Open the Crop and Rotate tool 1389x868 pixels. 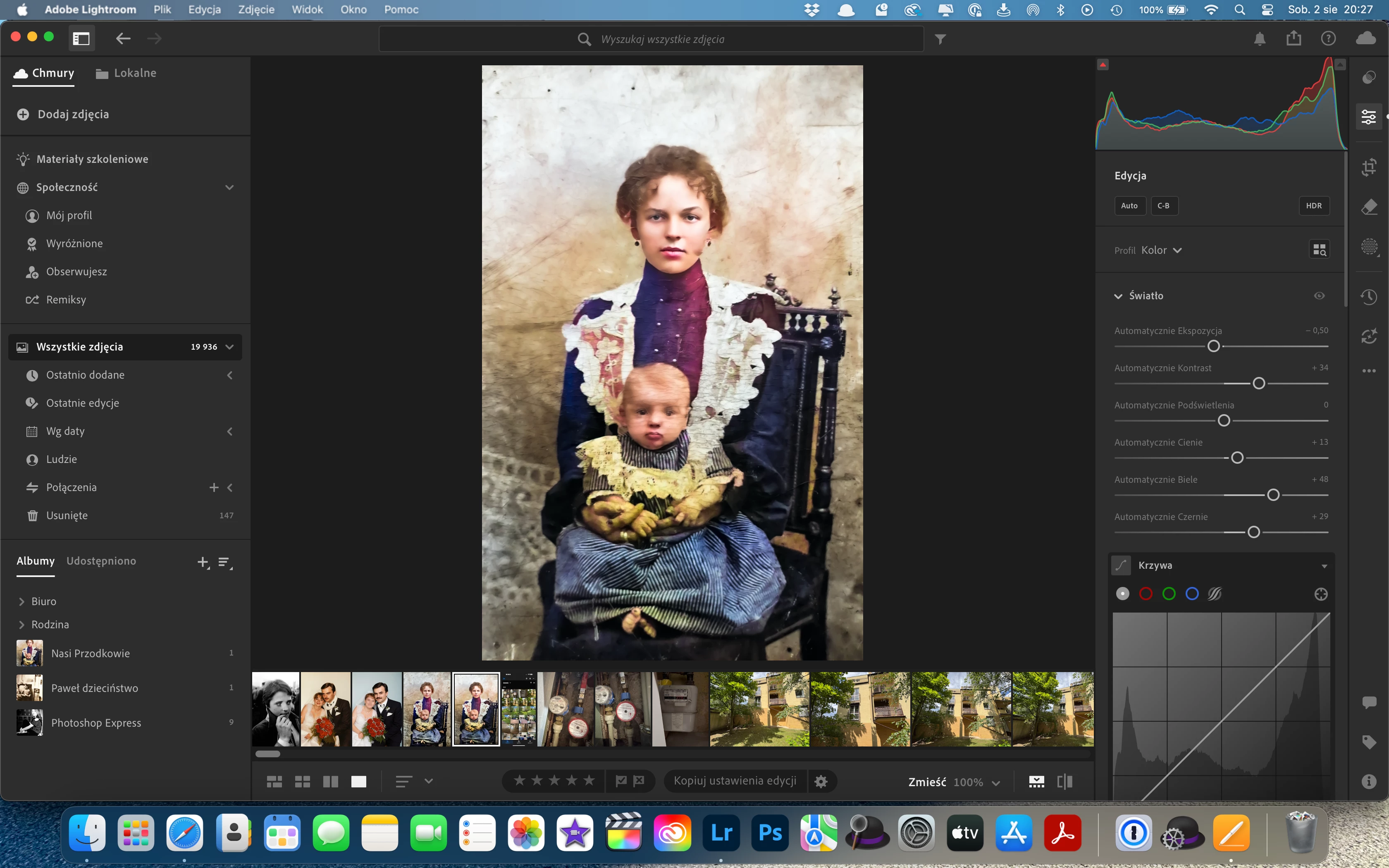(x=1369, y=167)
